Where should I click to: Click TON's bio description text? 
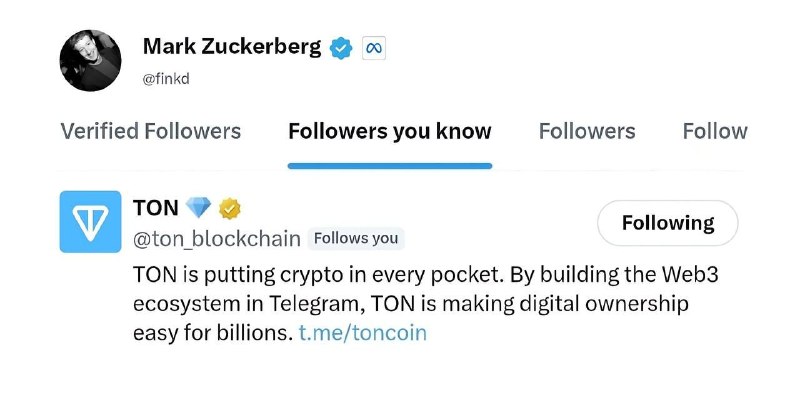pos(426,304)
